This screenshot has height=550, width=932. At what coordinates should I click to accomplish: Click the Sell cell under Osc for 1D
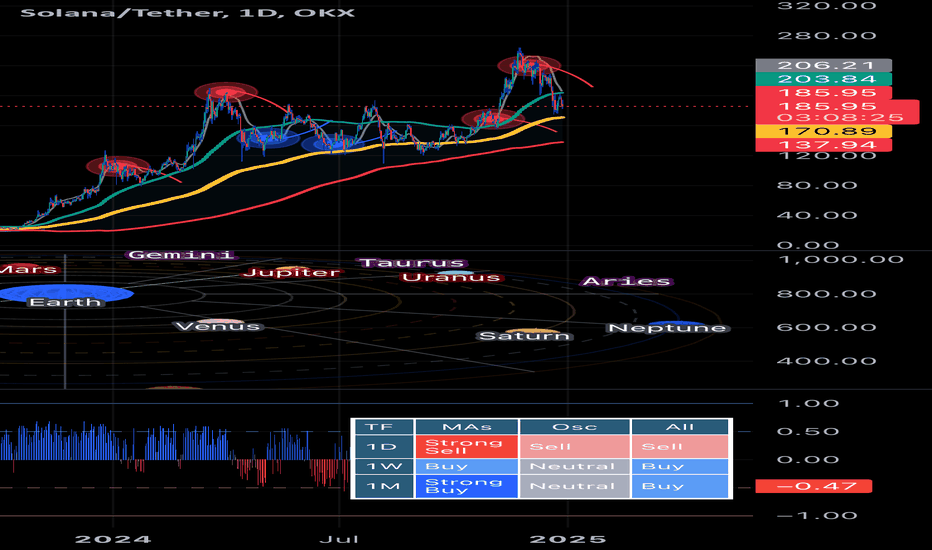574,447
